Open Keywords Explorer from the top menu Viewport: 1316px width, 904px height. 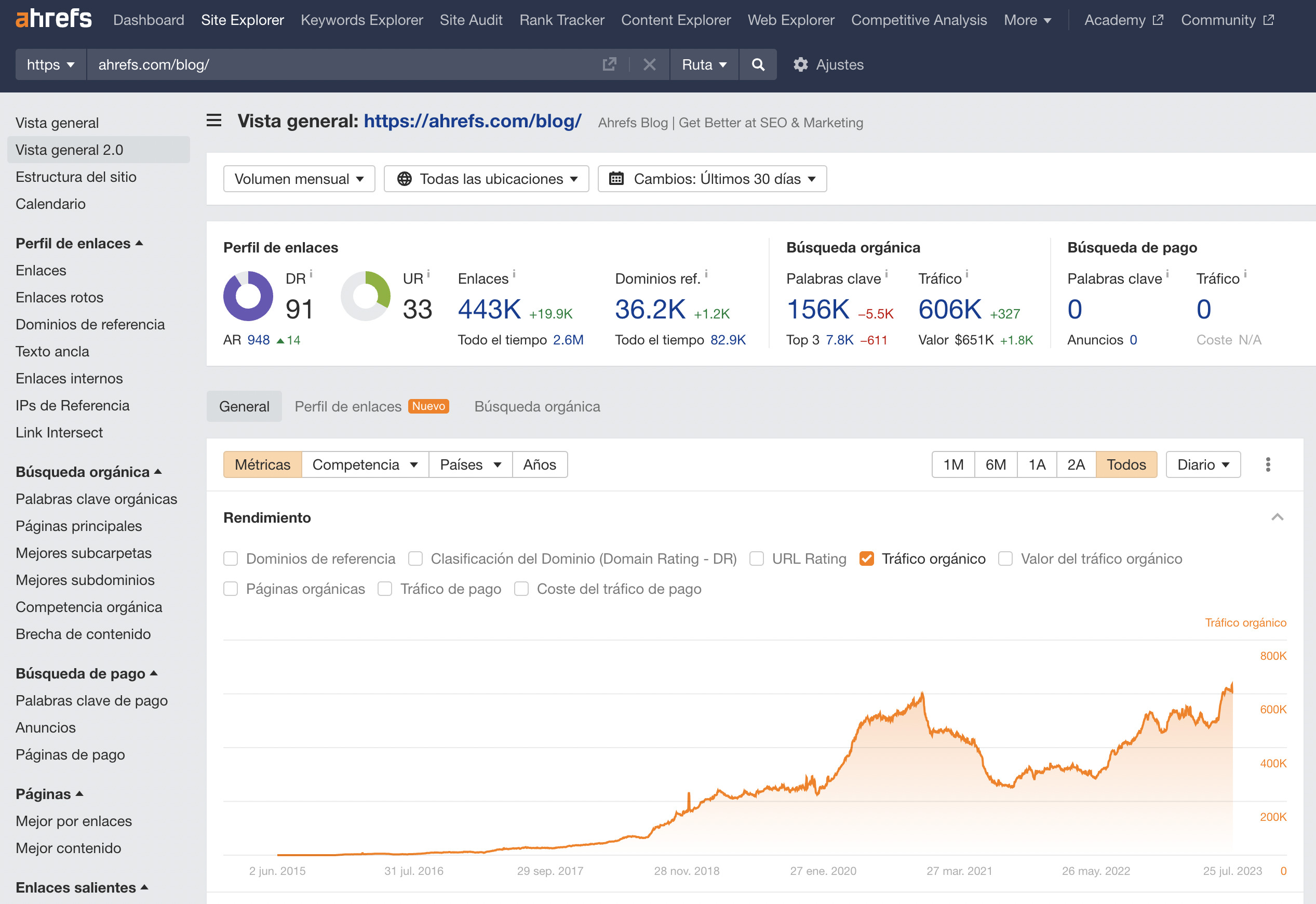tap(361, 19)
